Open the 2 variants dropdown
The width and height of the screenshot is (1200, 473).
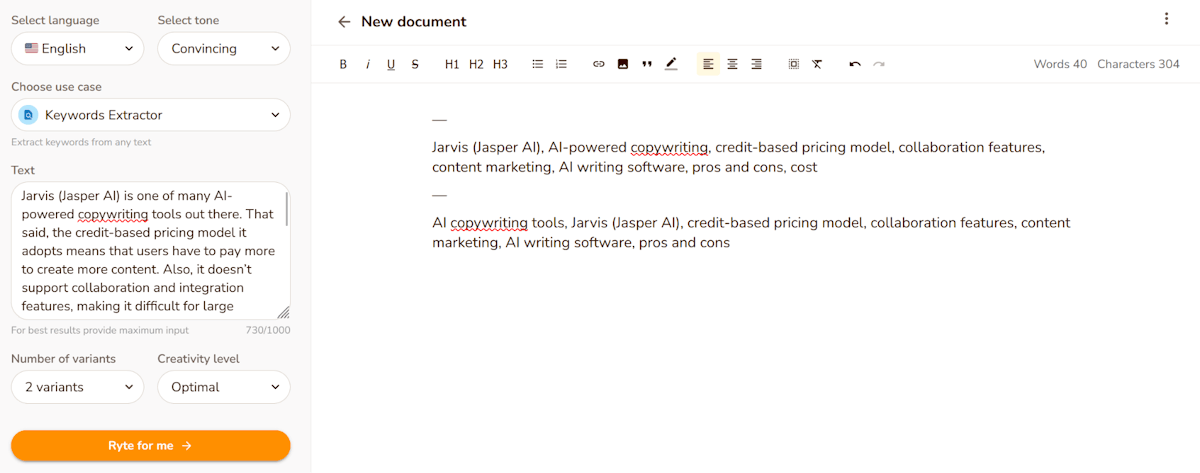[78, 387]
